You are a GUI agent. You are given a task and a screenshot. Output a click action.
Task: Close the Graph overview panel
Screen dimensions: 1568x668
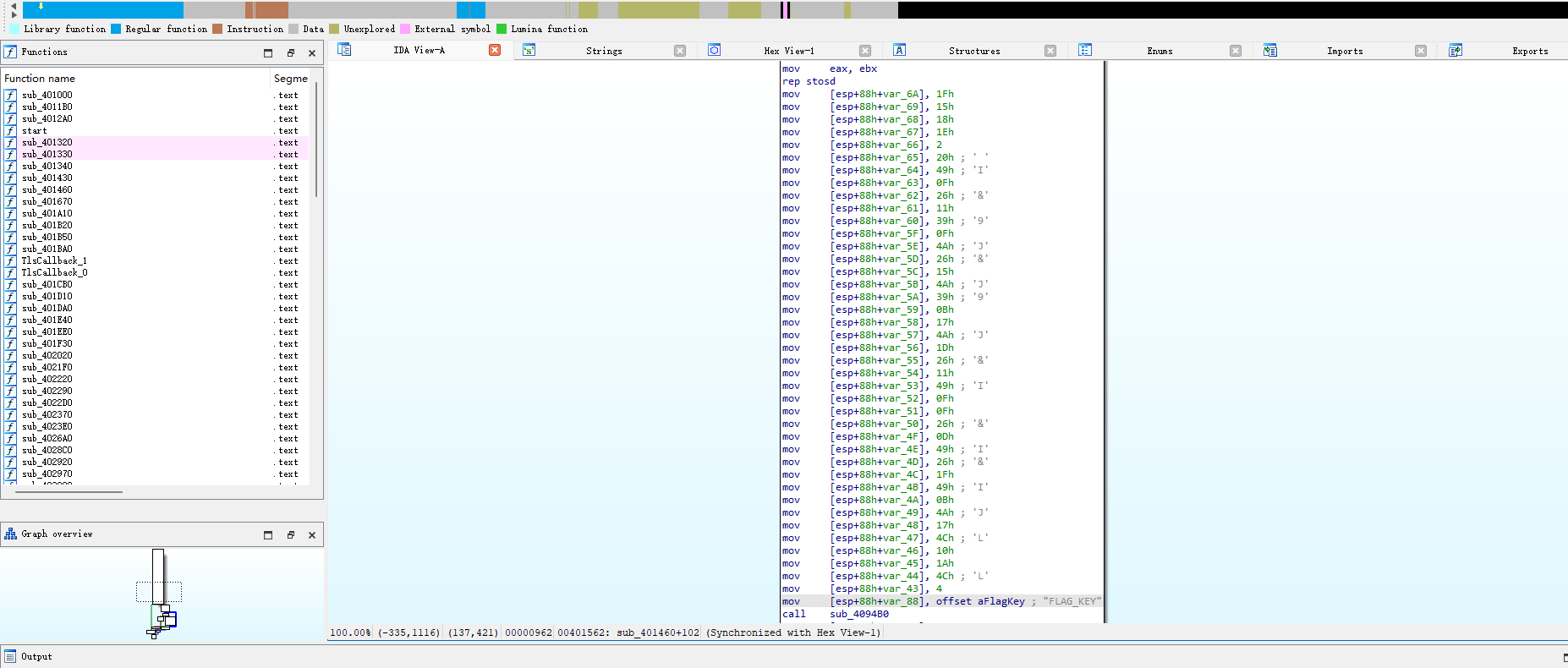312,534
